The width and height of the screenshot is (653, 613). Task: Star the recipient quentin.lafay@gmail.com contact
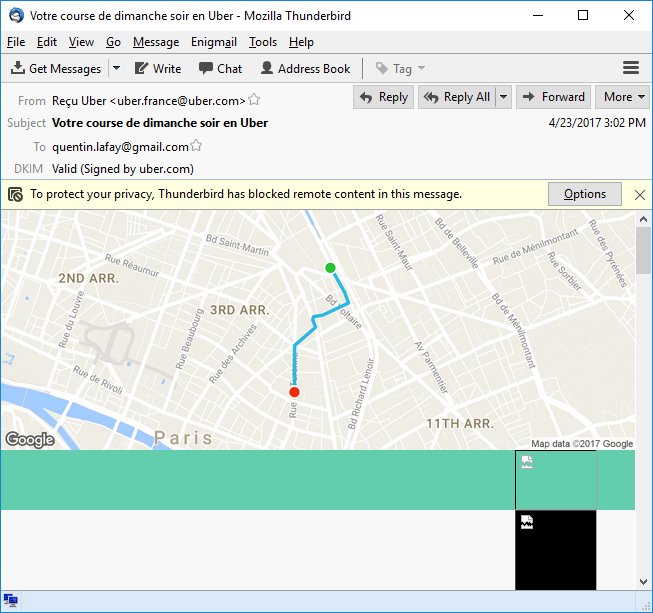(196, 146)
